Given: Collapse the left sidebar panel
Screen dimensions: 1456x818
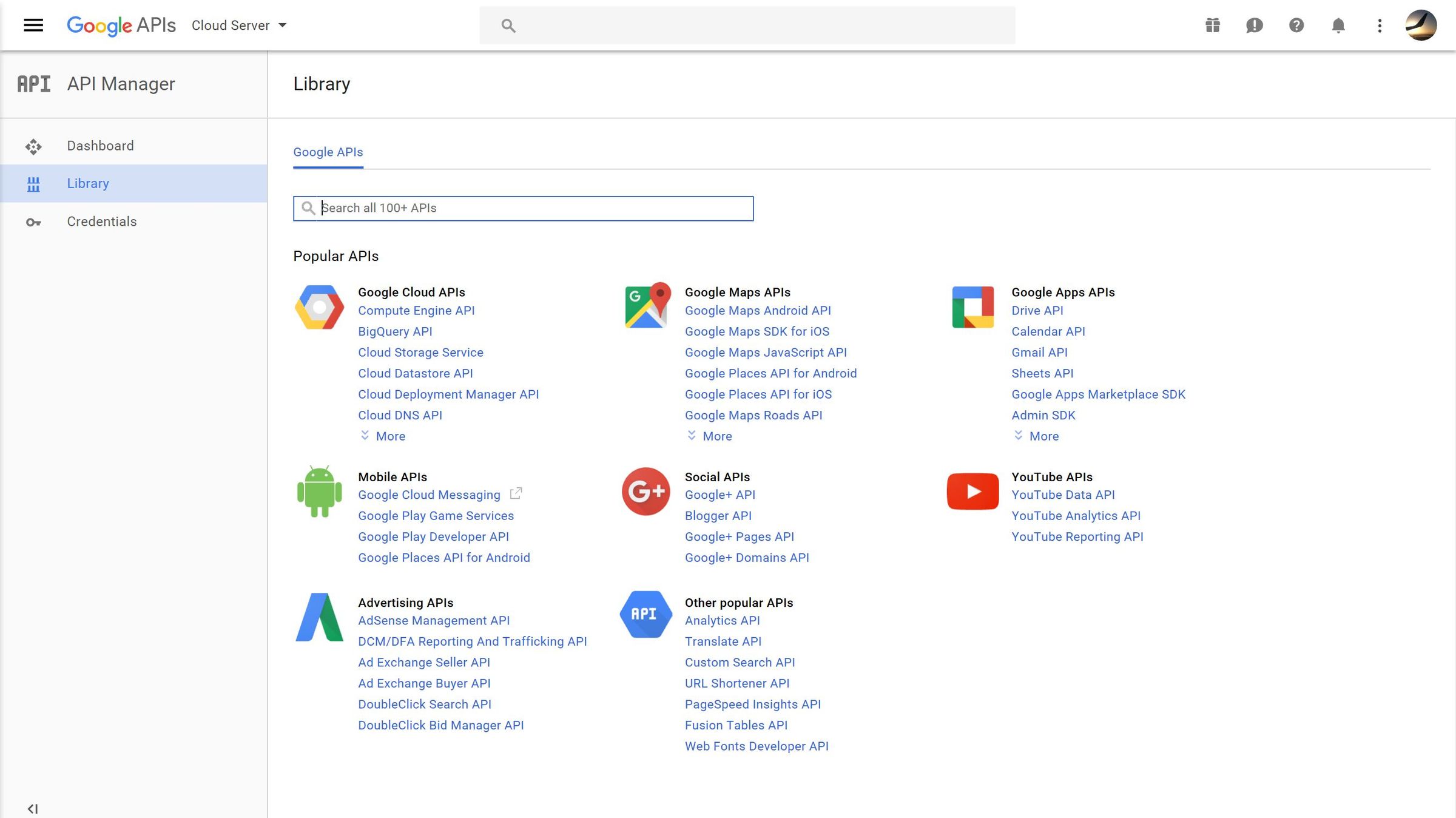Looking at the screenshot, I should [x=33, y=808].
